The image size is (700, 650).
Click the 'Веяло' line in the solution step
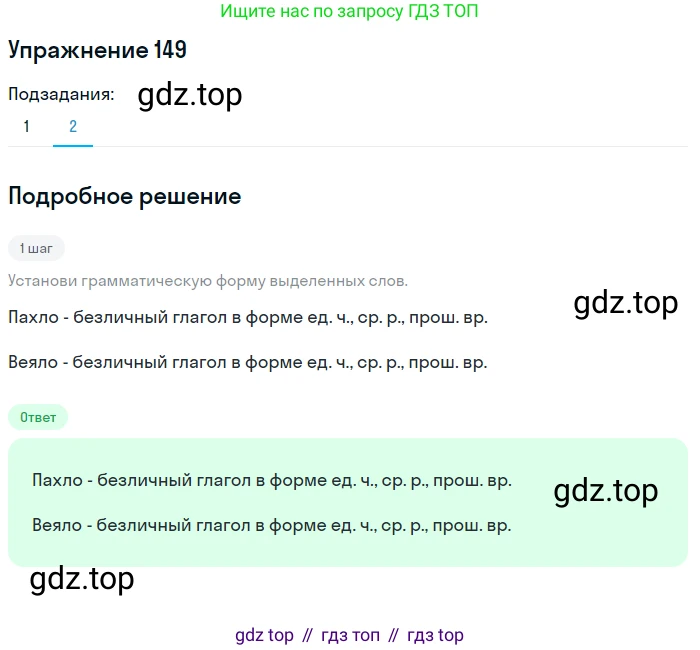248,362
